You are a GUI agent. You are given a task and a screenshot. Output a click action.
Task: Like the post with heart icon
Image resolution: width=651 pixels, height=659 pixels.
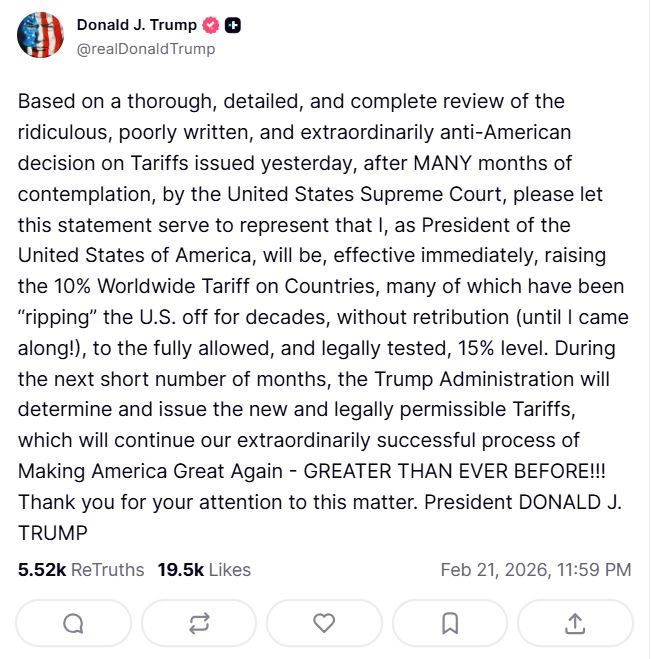(324, 623)
